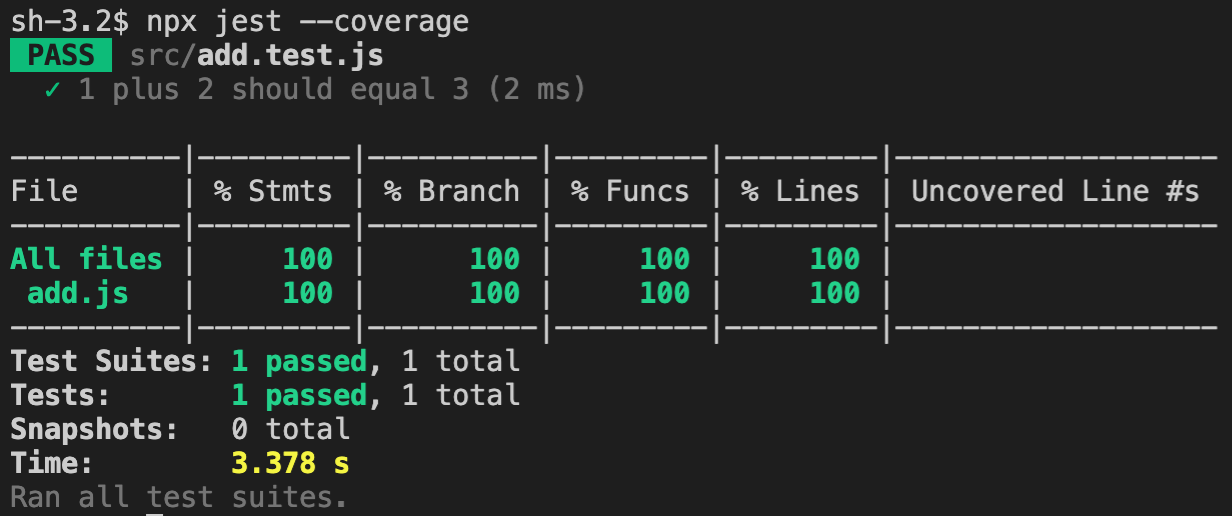Open the add.js entry in the coverage table
Screen dimensions: 1232x516
click(78, 293)
